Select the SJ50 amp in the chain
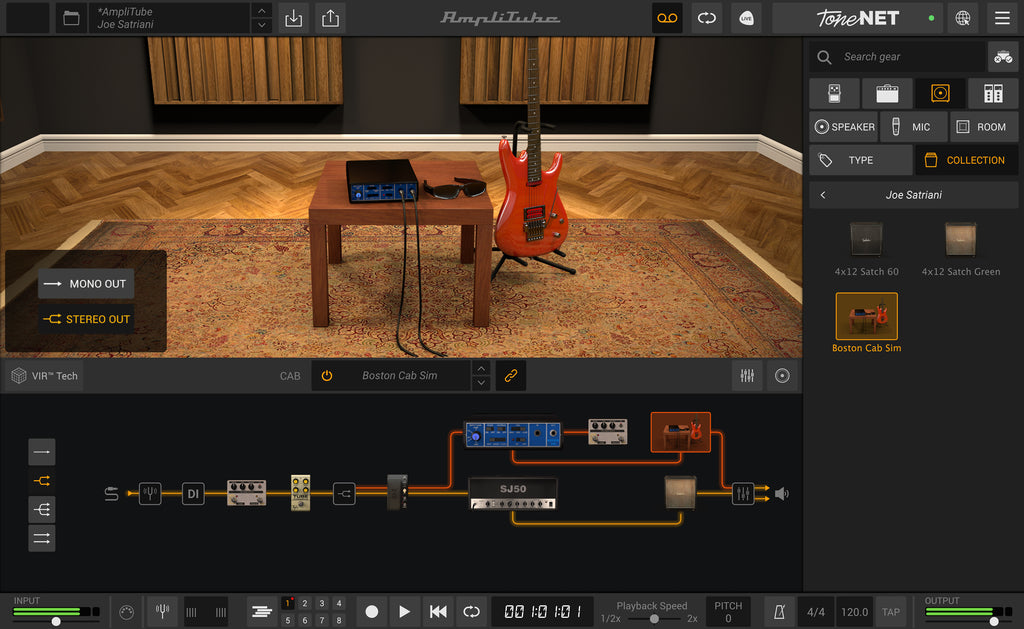1024x629 pixels. click(513, 494)
